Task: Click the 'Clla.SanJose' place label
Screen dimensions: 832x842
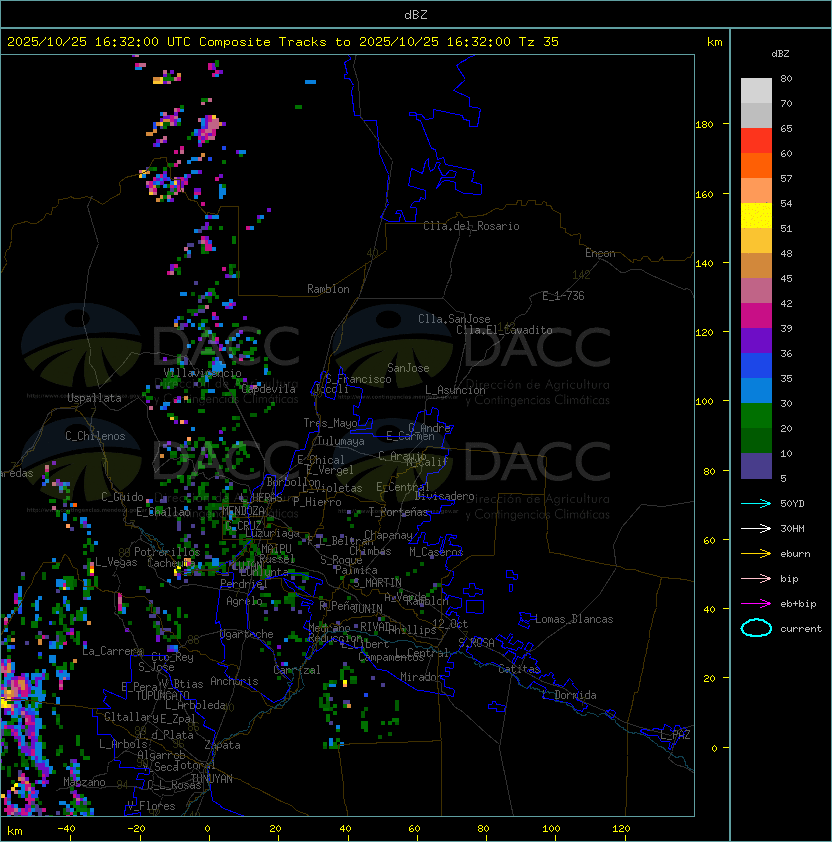Action: pos(454,319)
